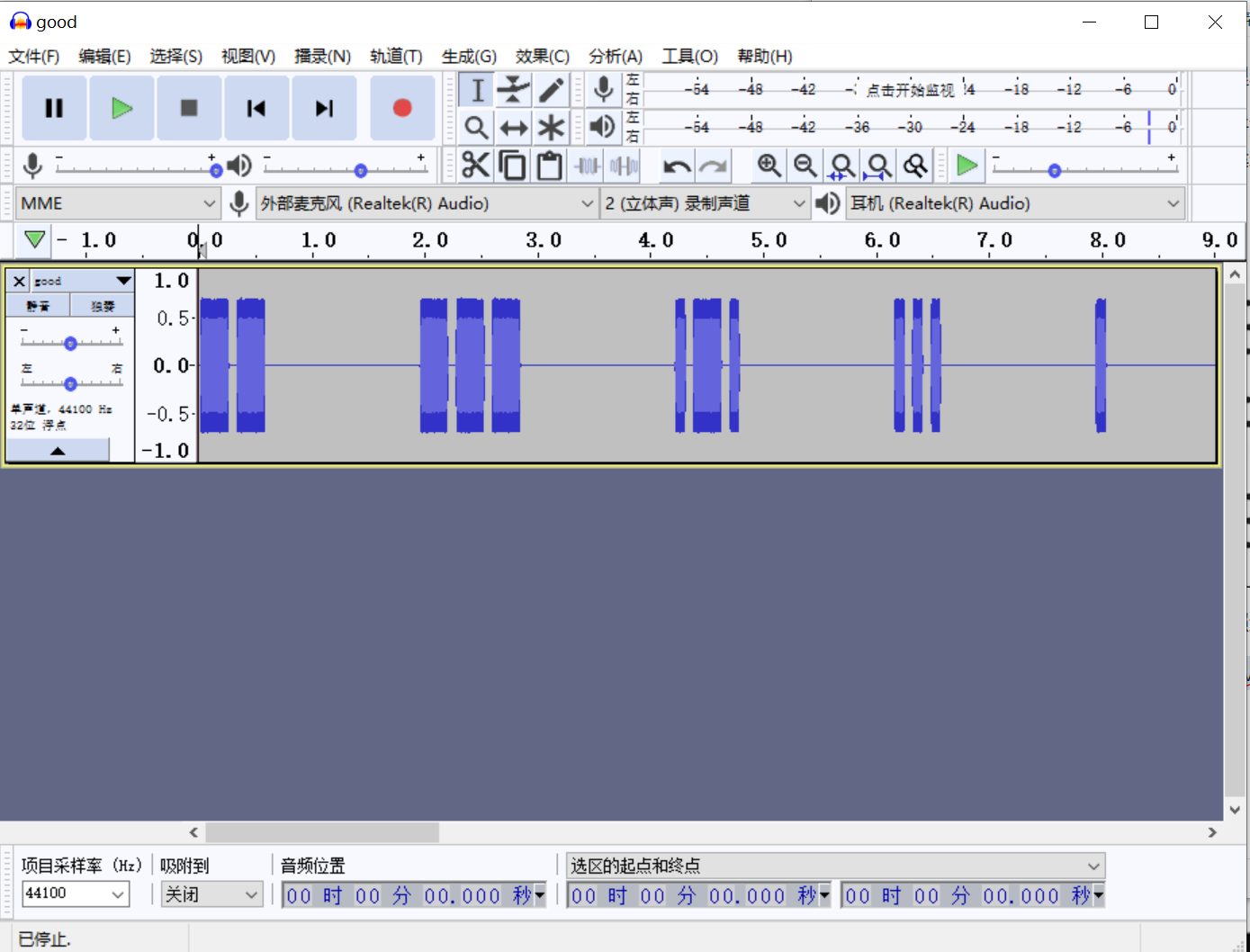The width and height of the screenshot is (1250, 952).
Task: Open the recording channels dropdown
Action: pos(705,203)
